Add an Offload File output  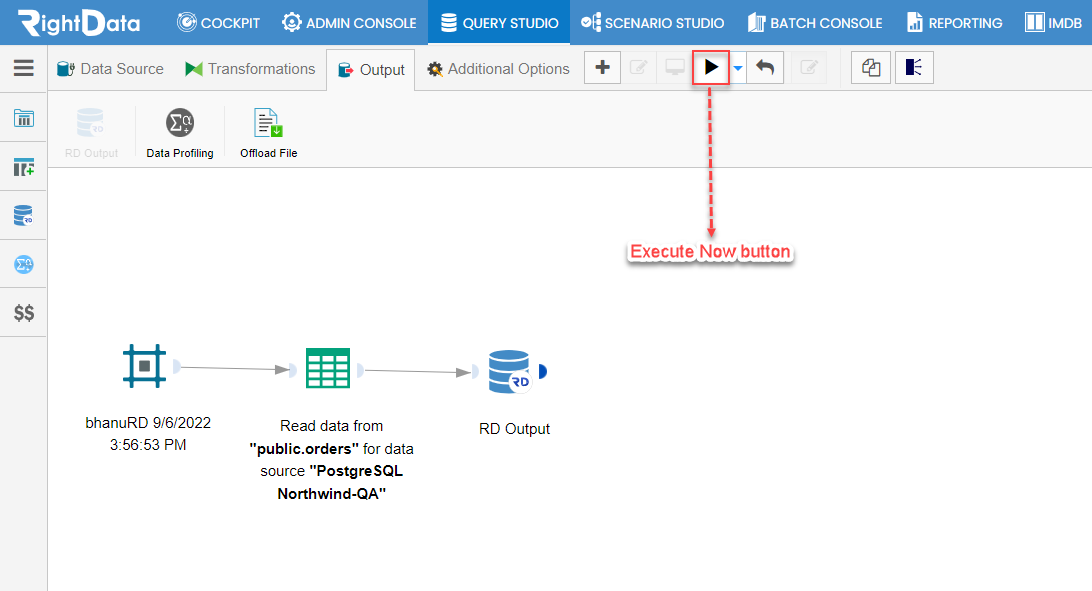[x=268, y=133]
